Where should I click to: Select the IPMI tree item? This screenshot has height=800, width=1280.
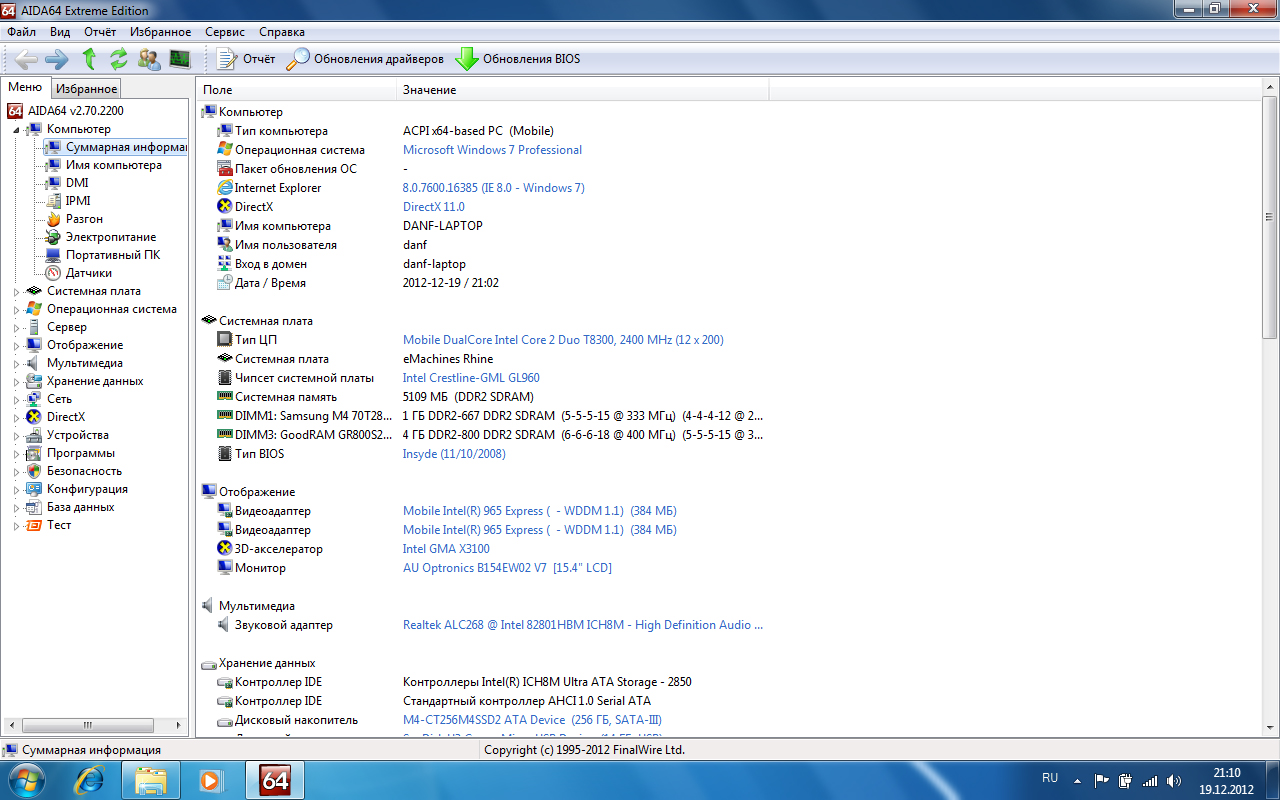click(78, 201)
